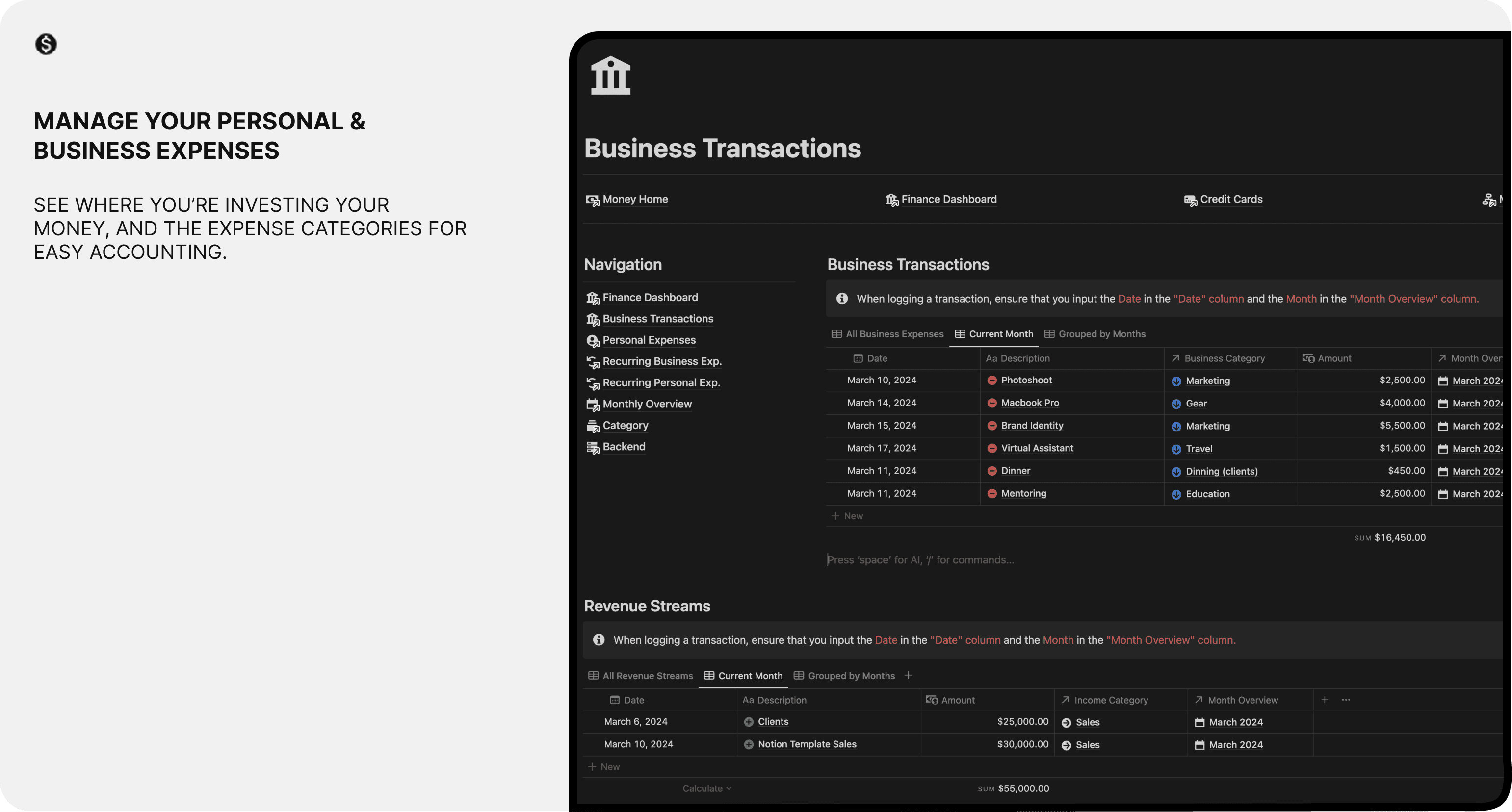Add a new view next to revenue tabs
Screen dimensions: 1512x812
point(908,675)
